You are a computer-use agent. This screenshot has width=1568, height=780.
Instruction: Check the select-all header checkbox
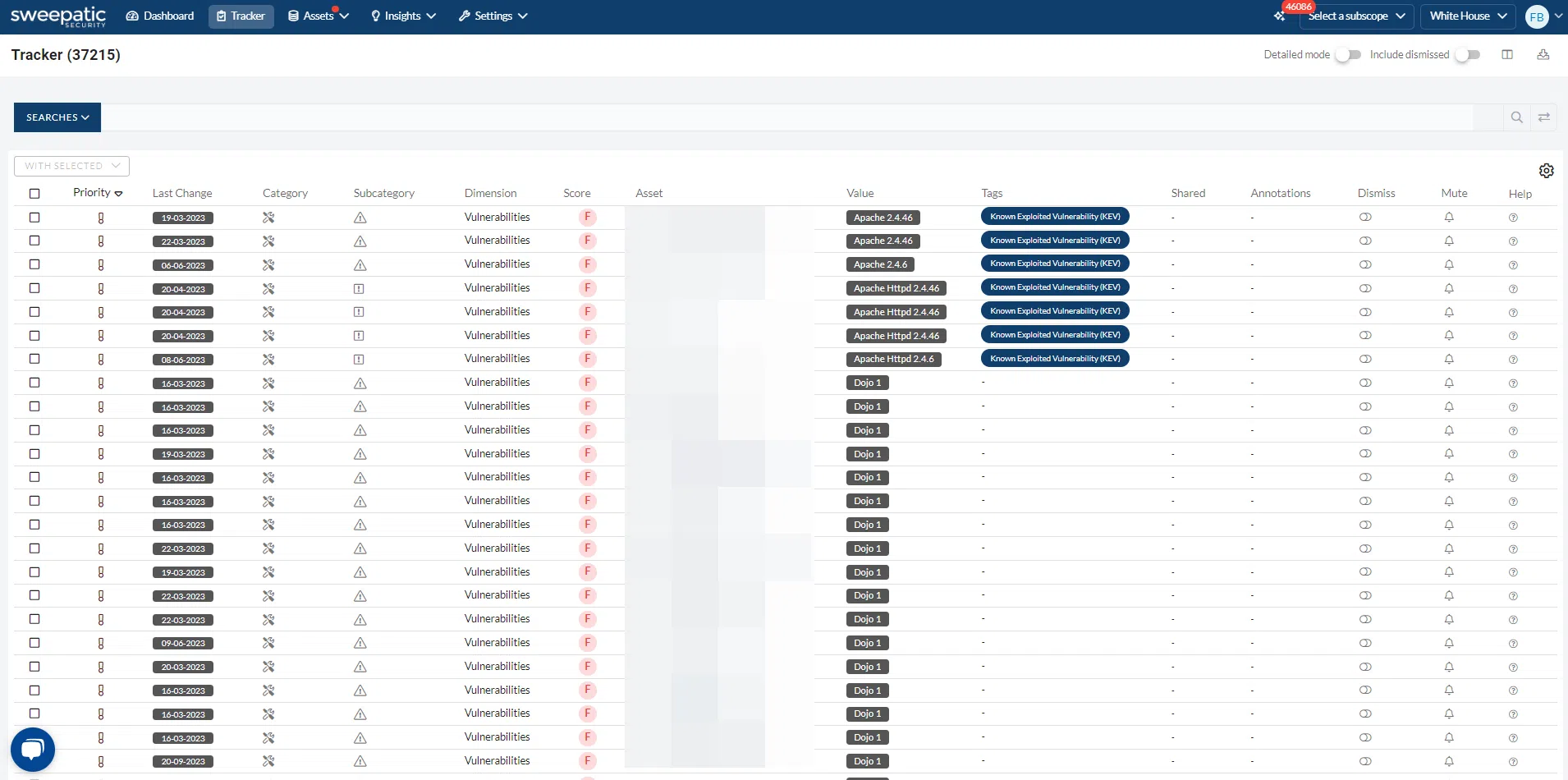[x=34, y=194]
